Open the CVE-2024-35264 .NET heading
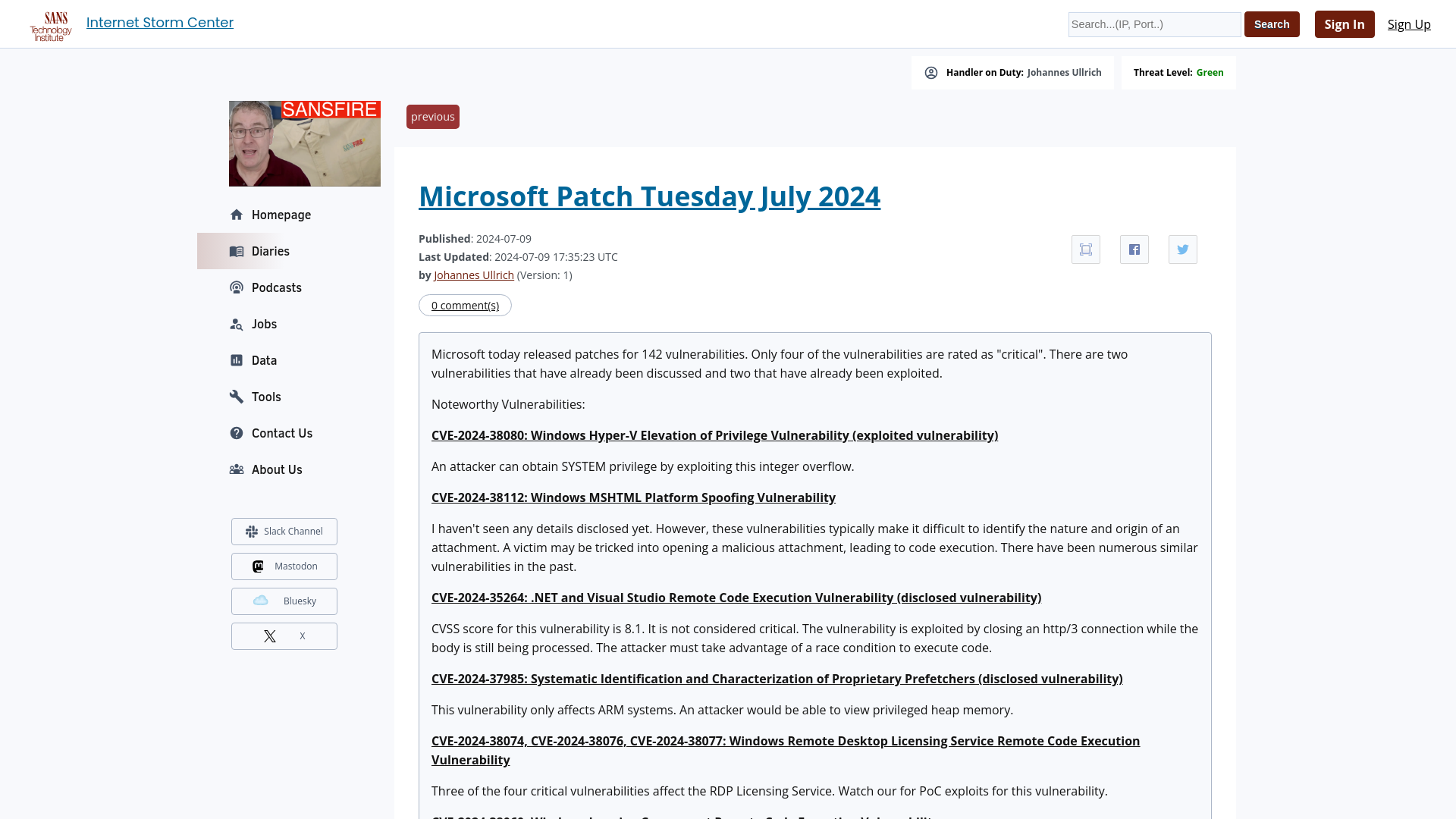The image size is (1456, 819). click(x=736, y=598)
